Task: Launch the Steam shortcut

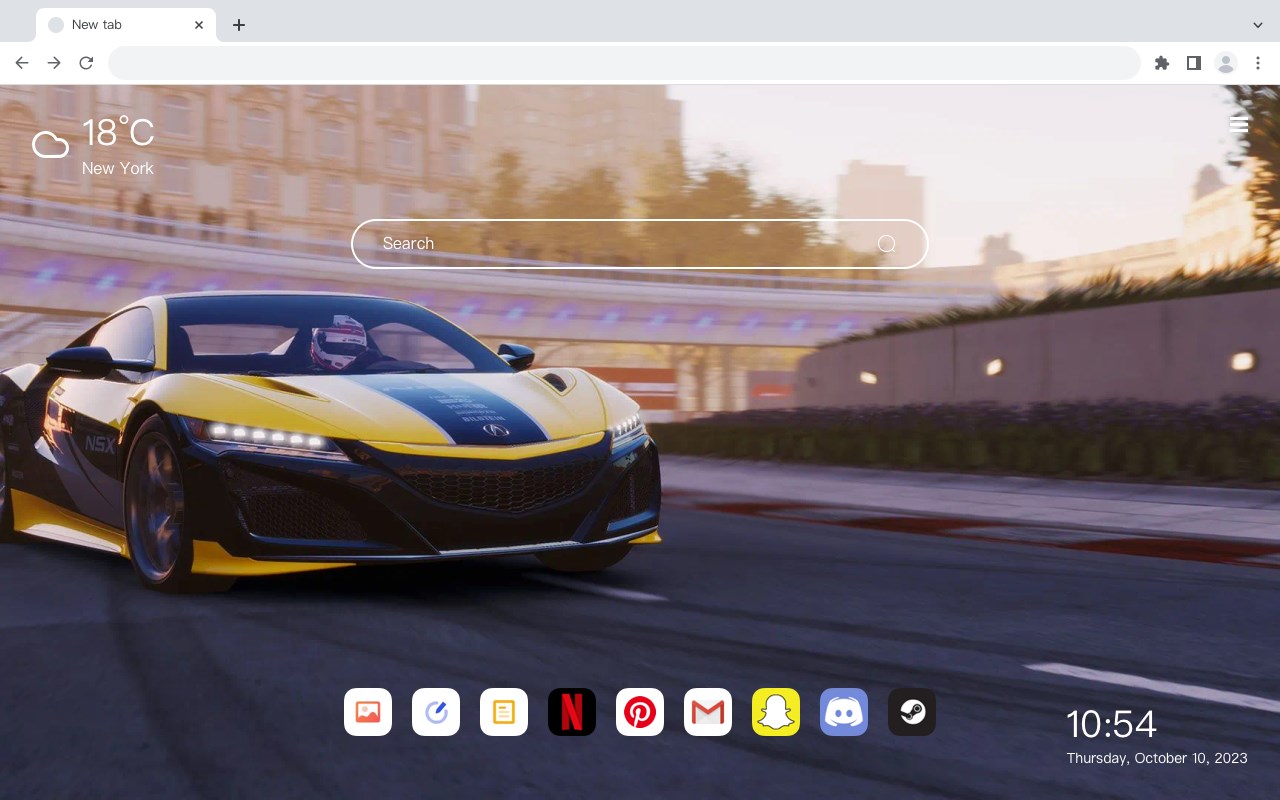Action: pos(912,712)
